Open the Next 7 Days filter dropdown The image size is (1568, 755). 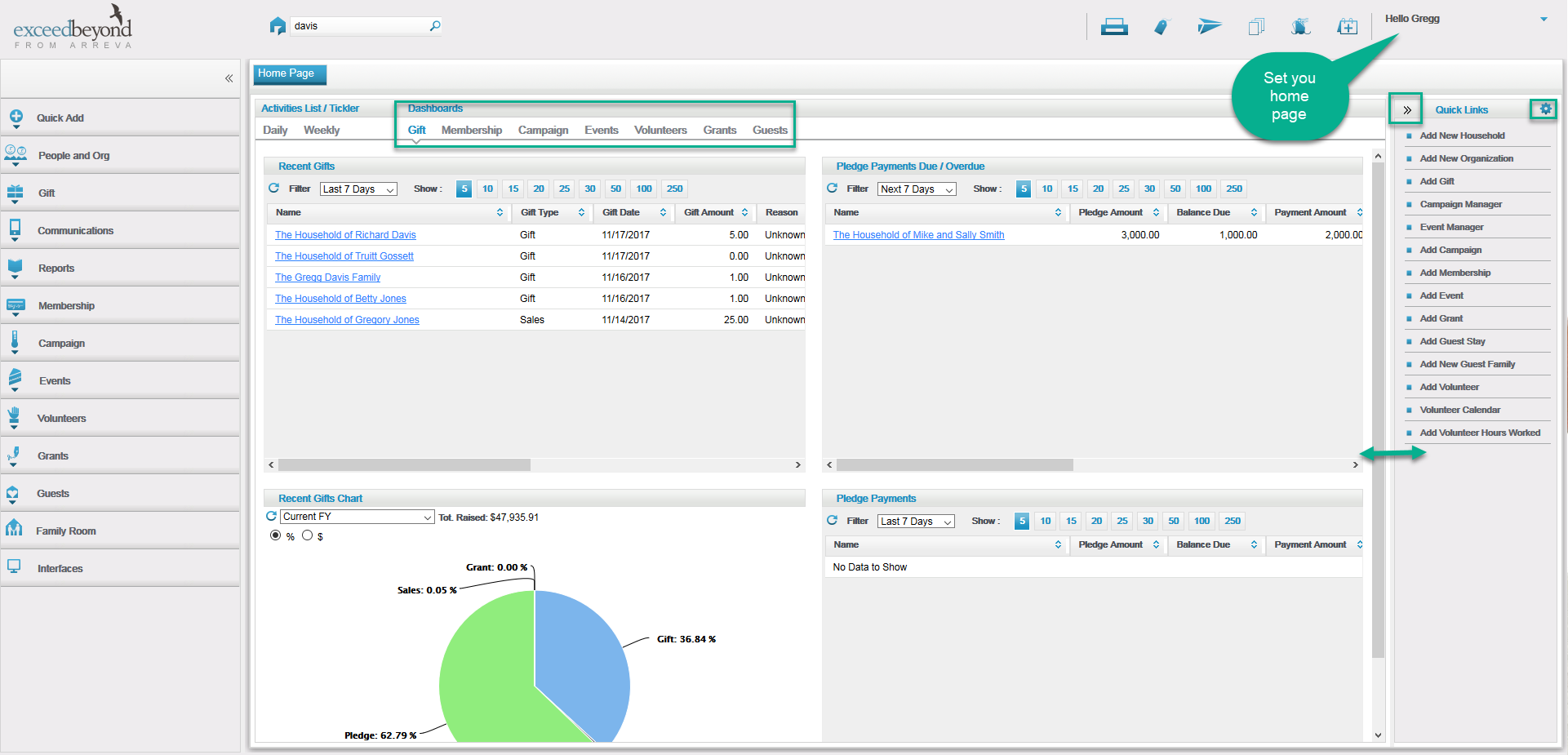(917, 189)
